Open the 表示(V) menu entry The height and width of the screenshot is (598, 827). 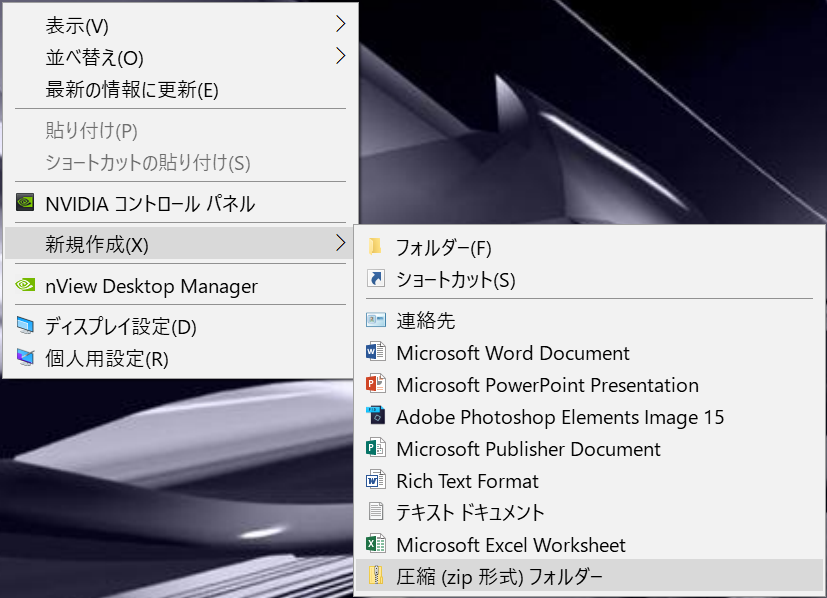180,25
